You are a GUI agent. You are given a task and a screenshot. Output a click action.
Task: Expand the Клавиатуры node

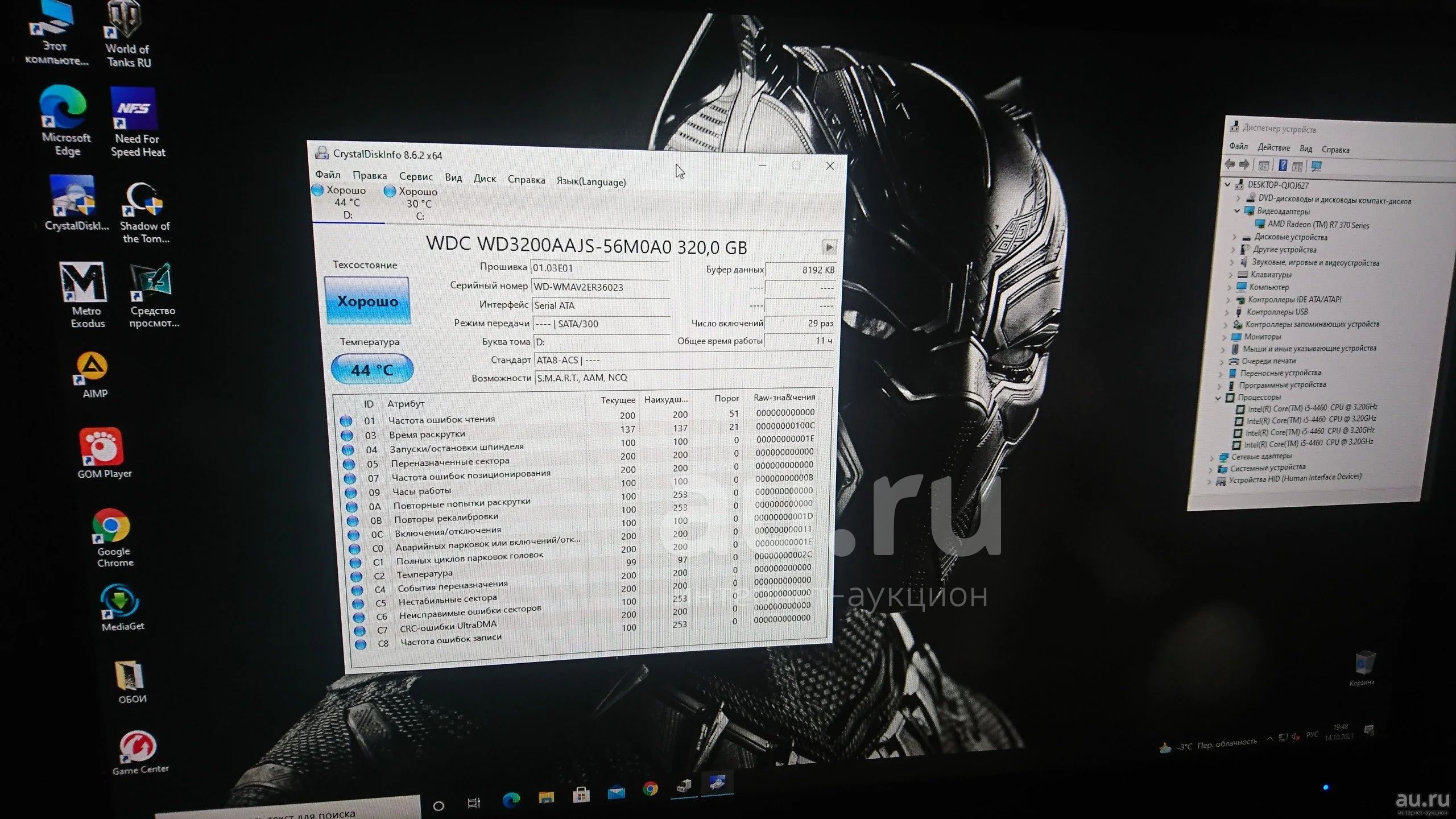click(1231, 275)
